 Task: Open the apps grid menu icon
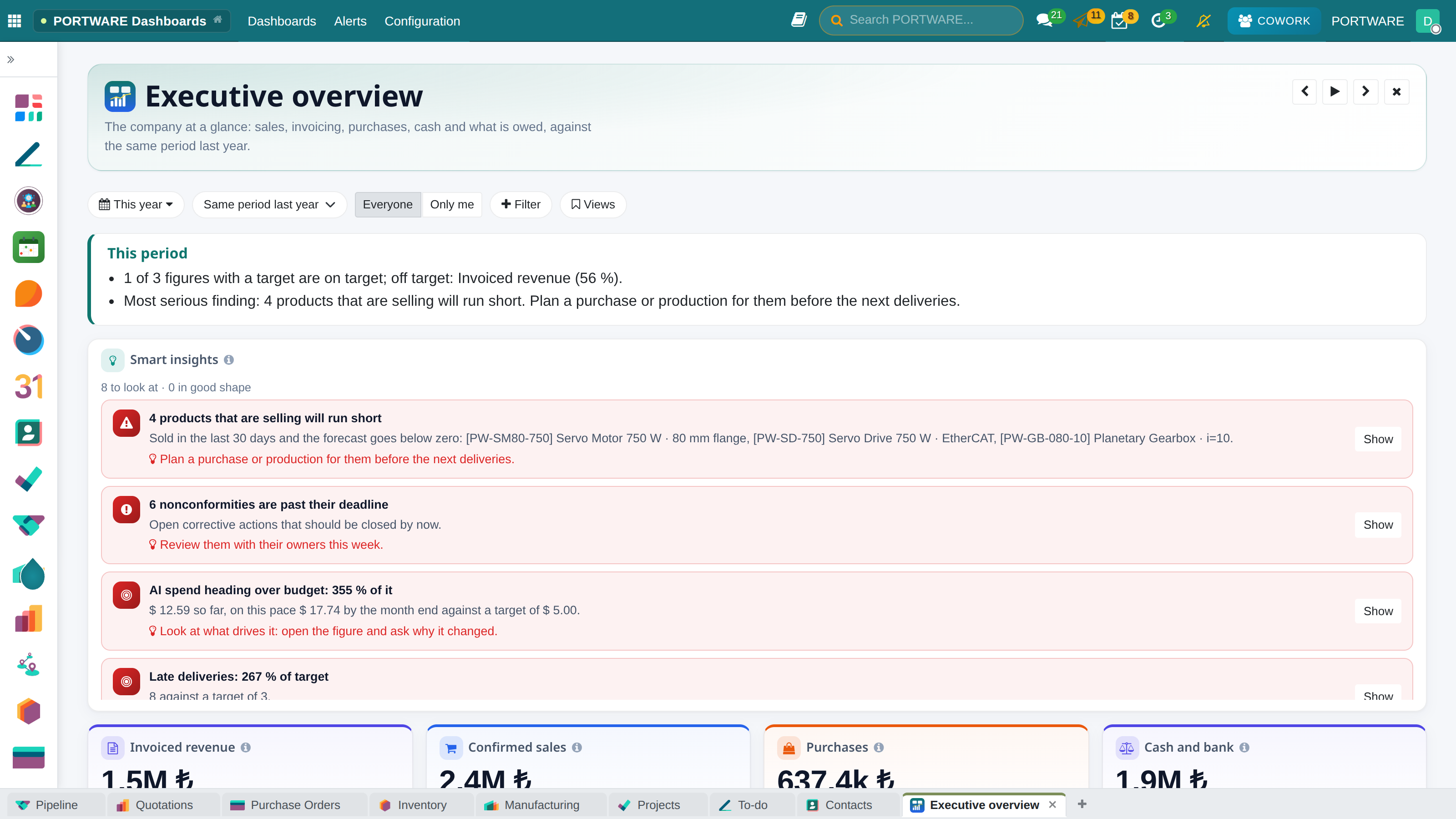click(15, 21)
